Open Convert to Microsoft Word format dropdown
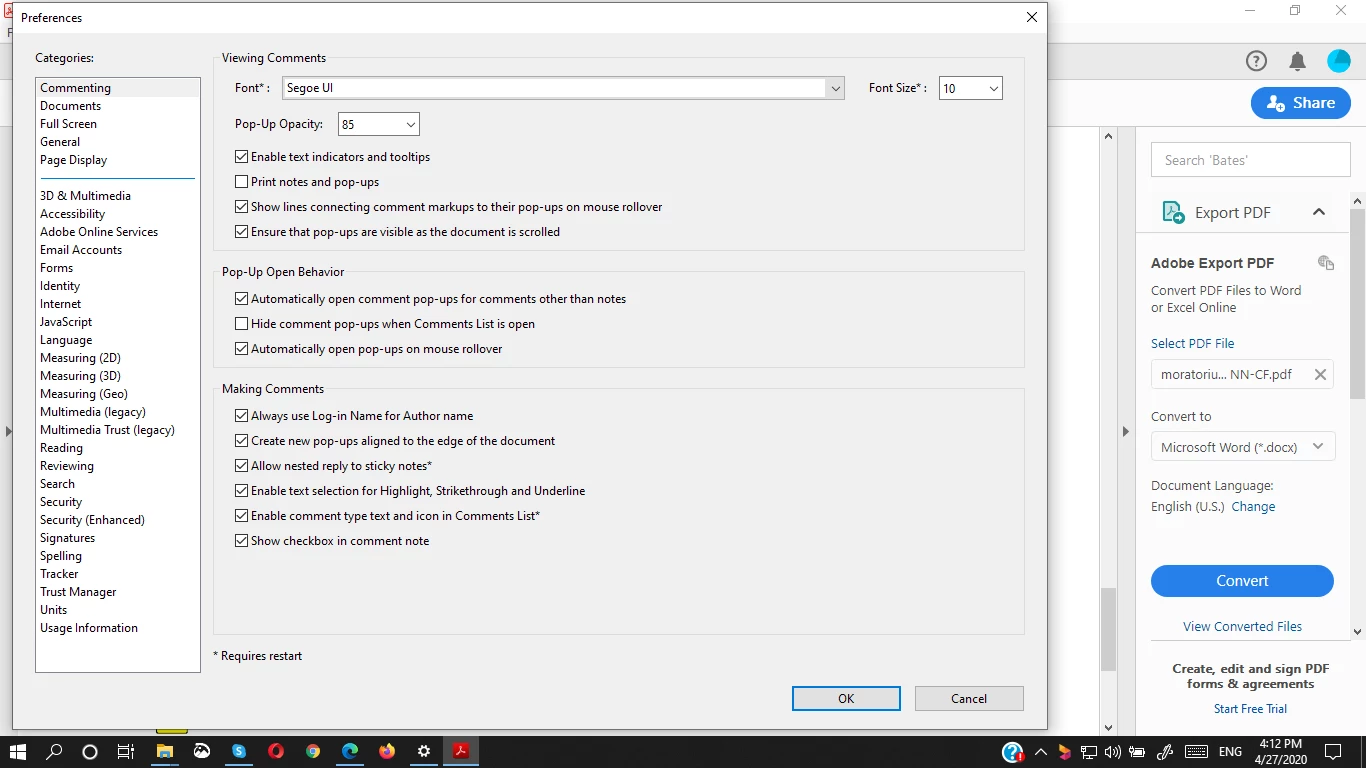 1242,447
